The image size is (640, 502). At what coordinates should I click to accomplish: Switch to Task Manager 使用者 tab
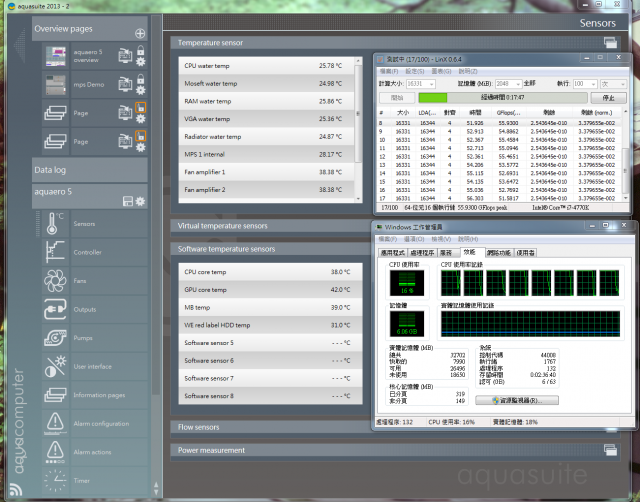point(525,253)
